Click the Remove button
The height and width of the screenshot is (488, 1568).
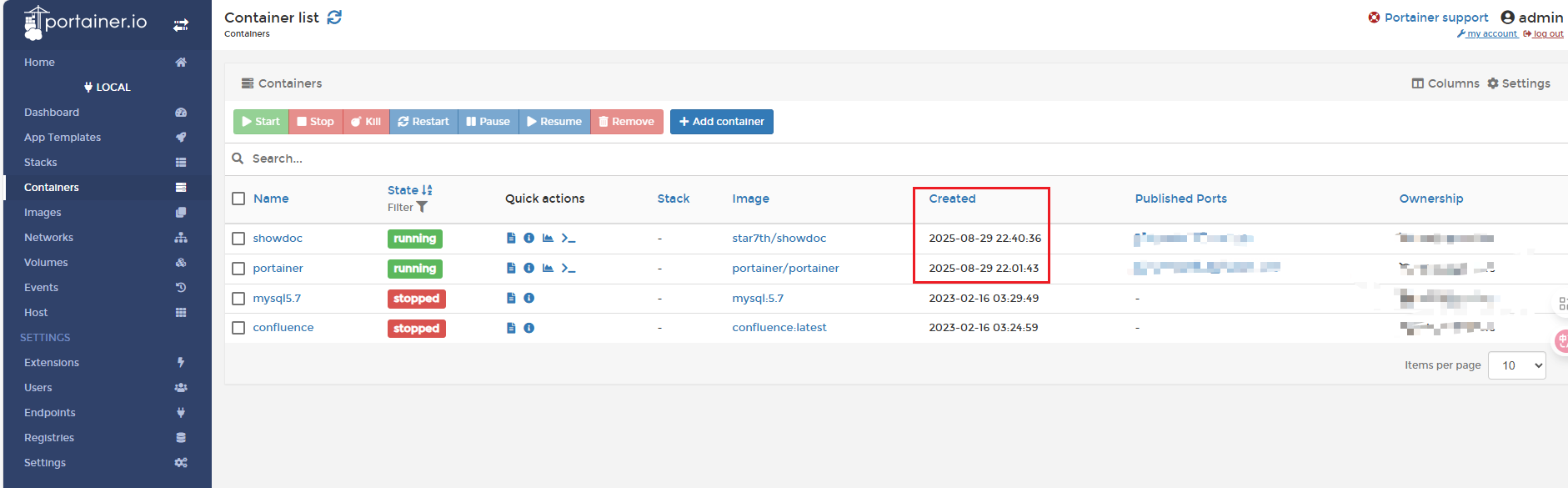627,122
